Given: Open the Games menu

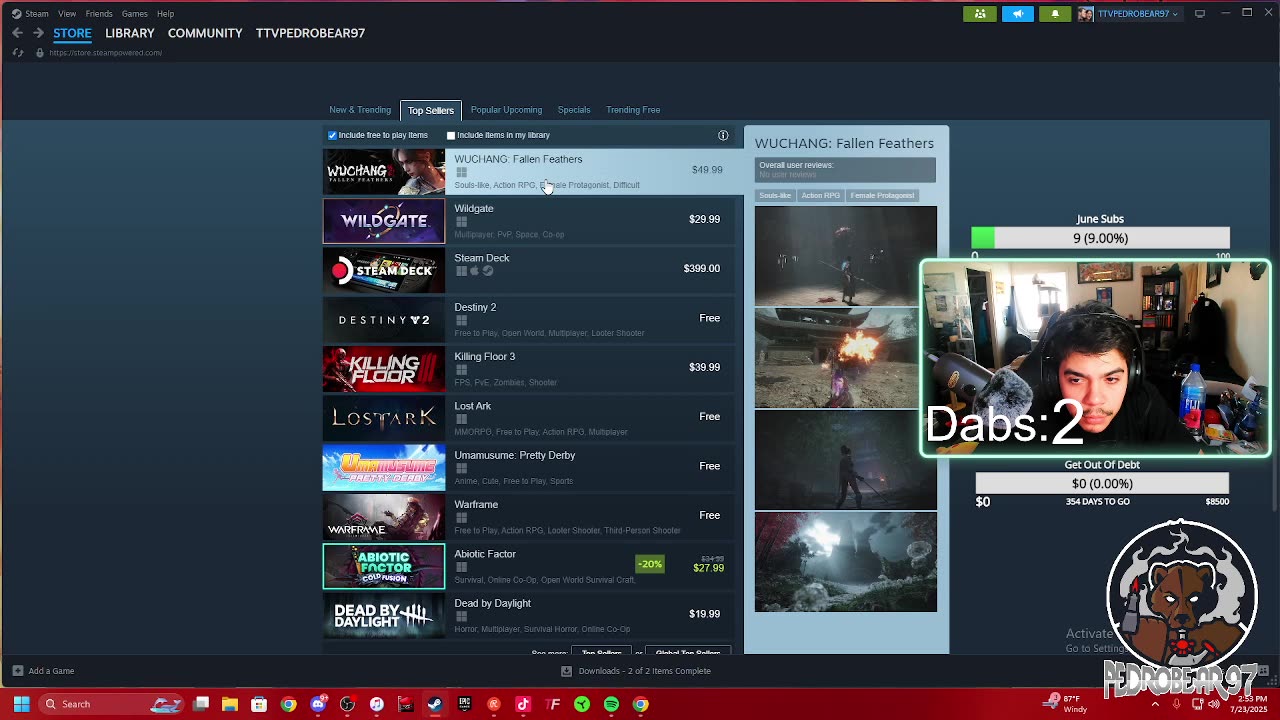Looking at the screenshot, I should pos(134,14).
